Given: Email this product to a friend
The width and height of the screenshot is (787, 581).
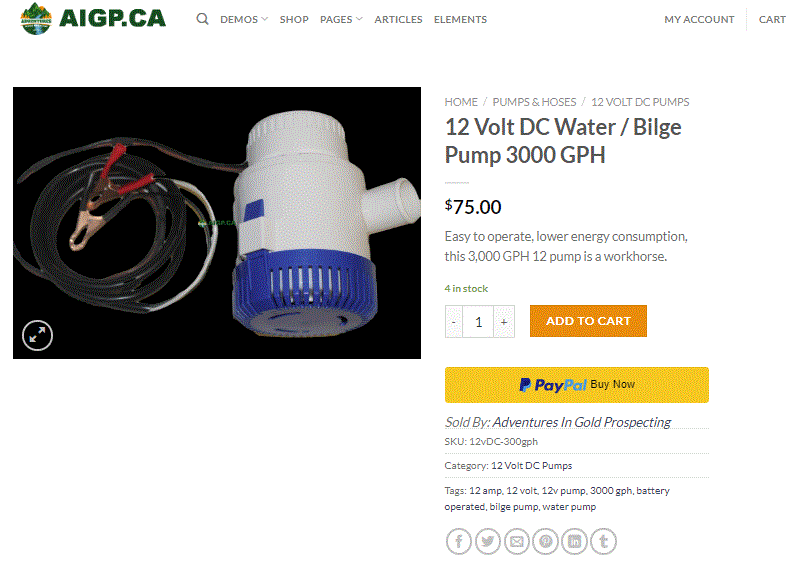Looking at the screenshot, I should (516, 541).
